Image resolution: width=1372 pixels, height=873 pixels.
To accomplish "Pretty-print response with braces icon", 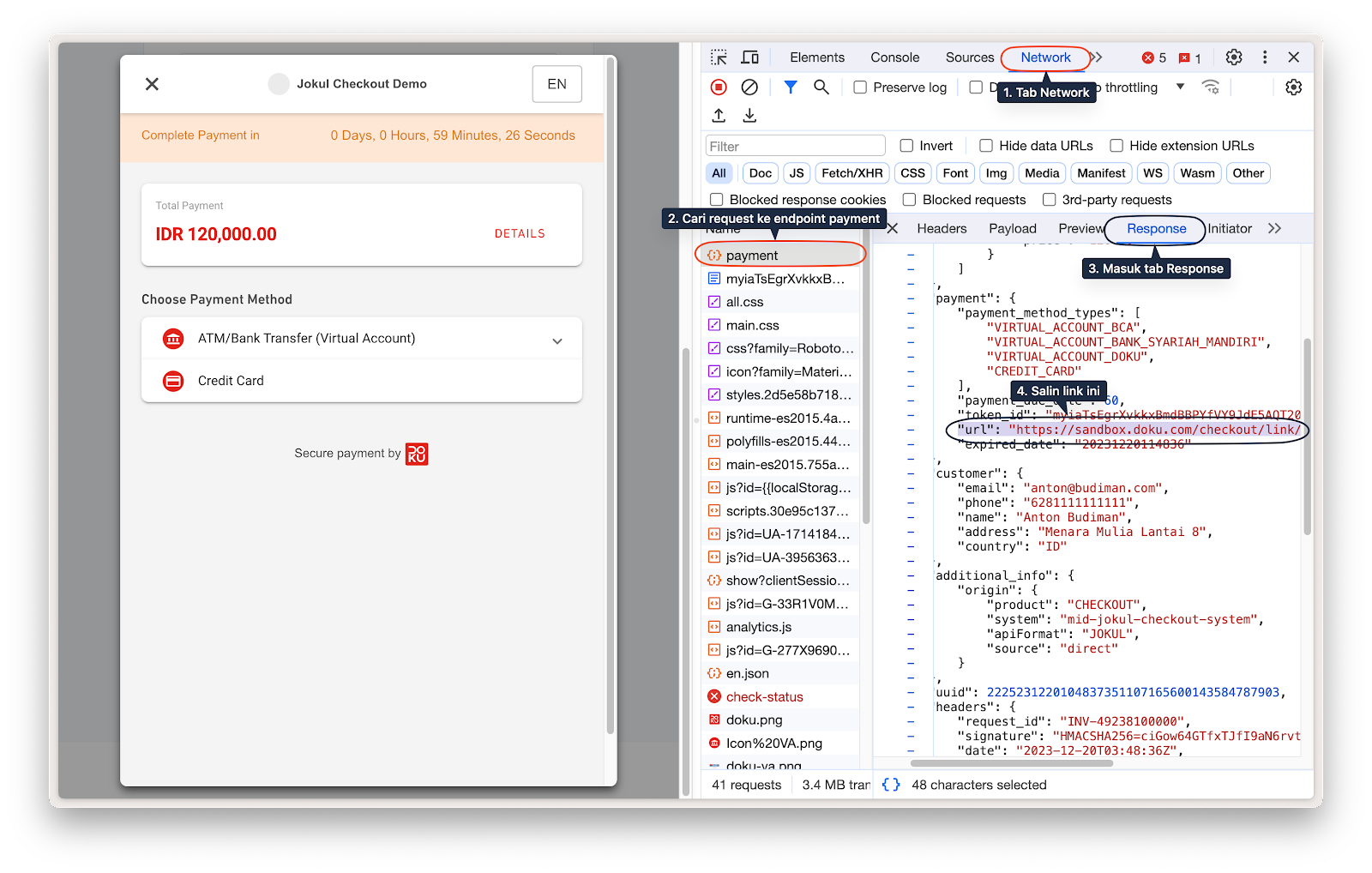I will coord(891,785).
